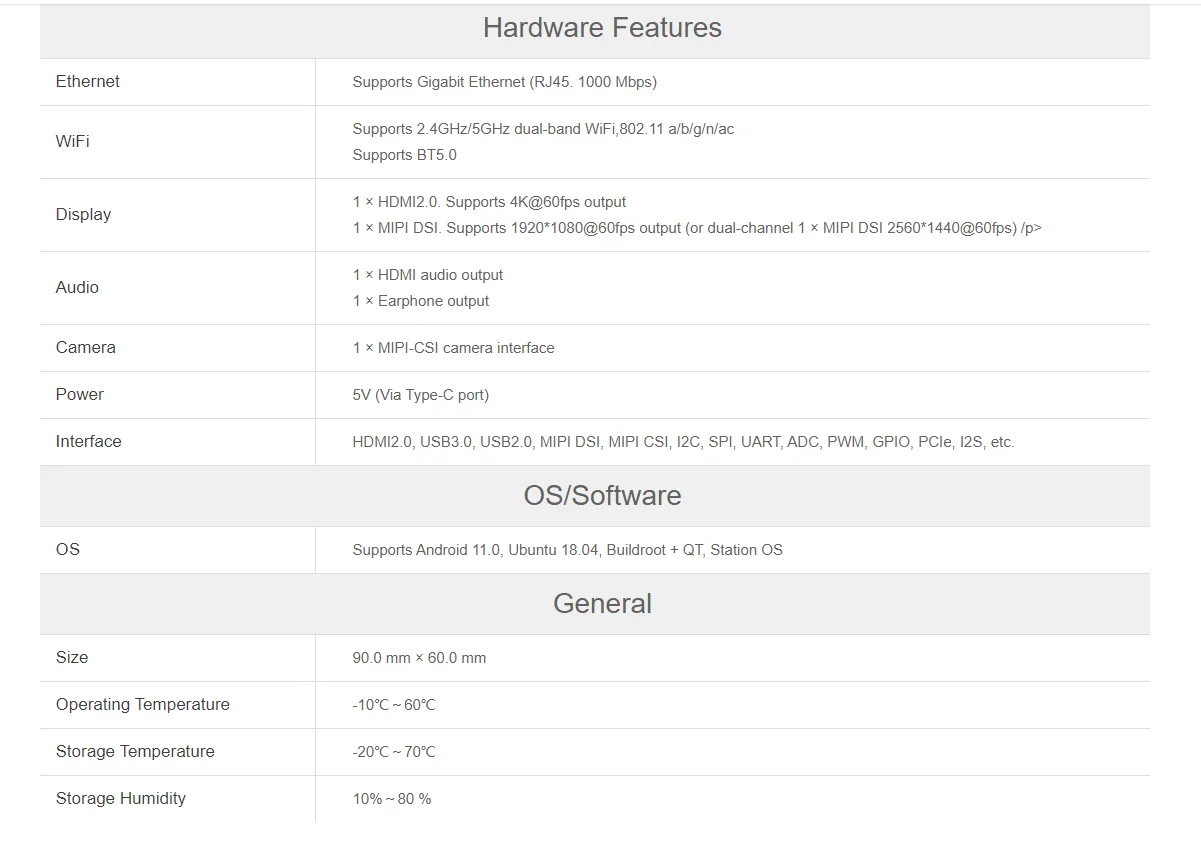Select the Display row label
The width and height of the screenshot is (1201, 851).
point(84,215)
